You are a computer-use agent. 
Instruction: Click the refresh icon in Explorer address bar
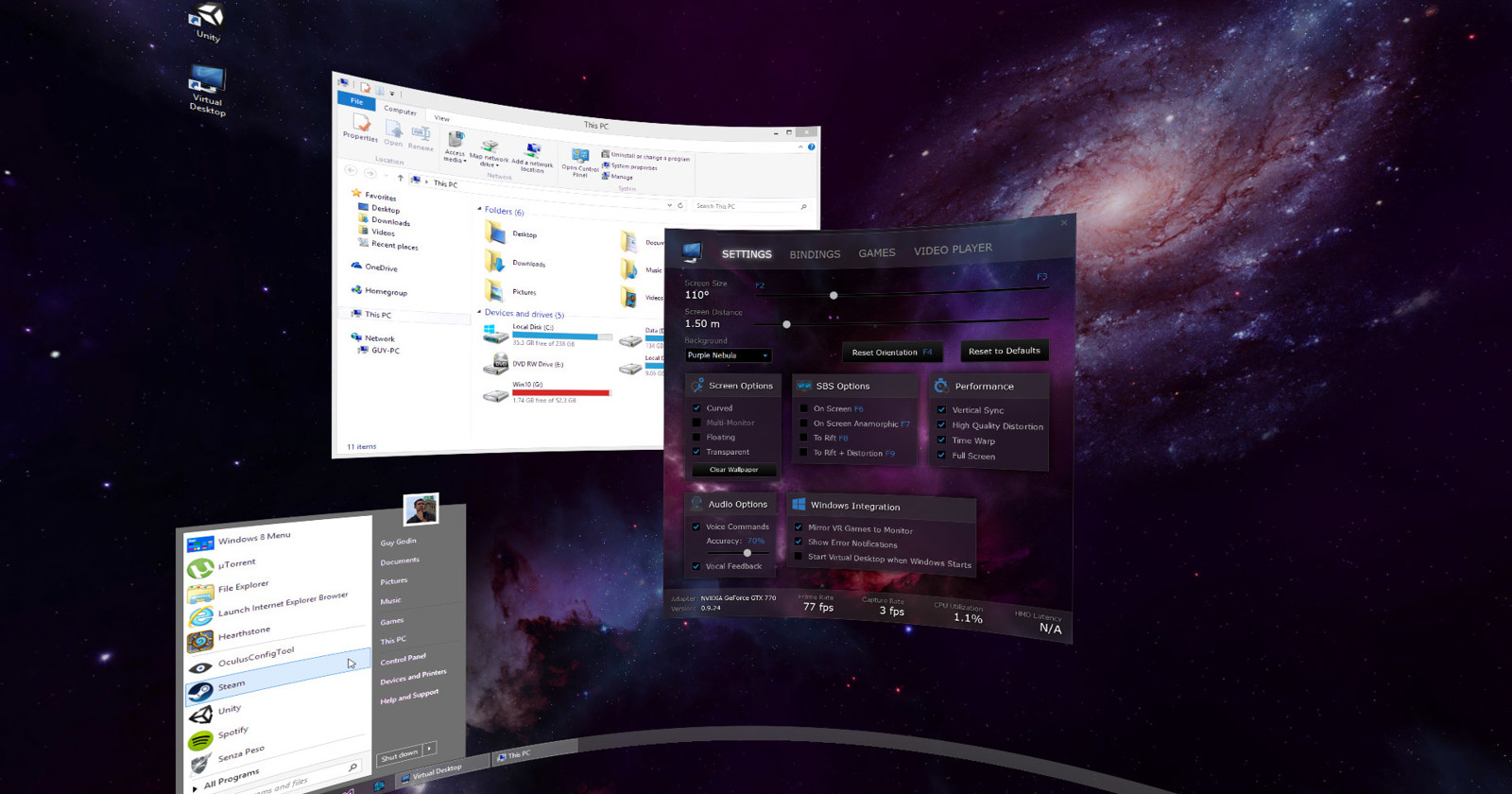tap(680, 205)
